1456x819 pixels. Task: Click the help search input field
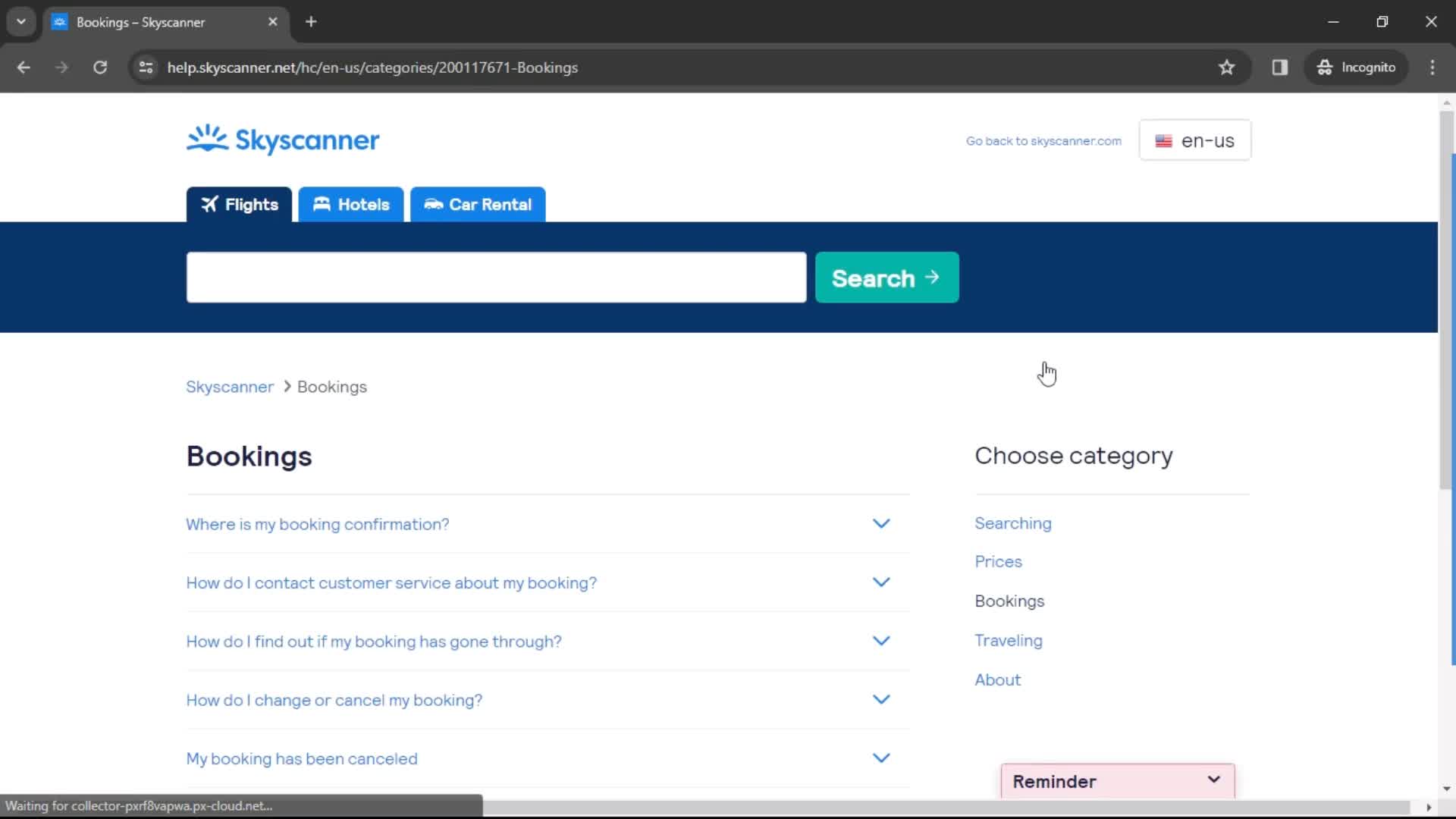coord(497,278)
